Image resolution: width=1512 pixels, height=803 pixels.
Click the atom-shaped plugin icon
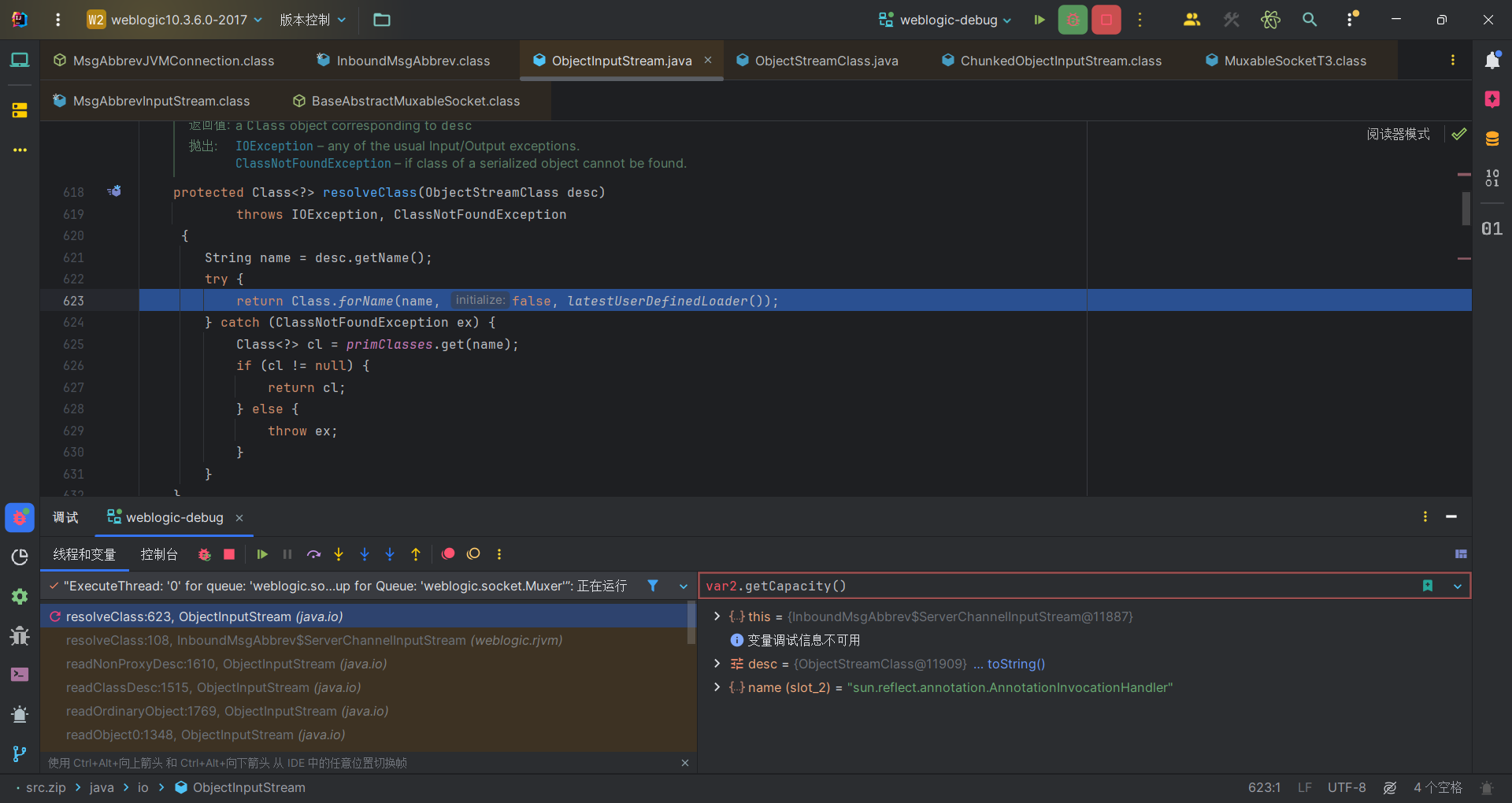[x=1270, y=20]
